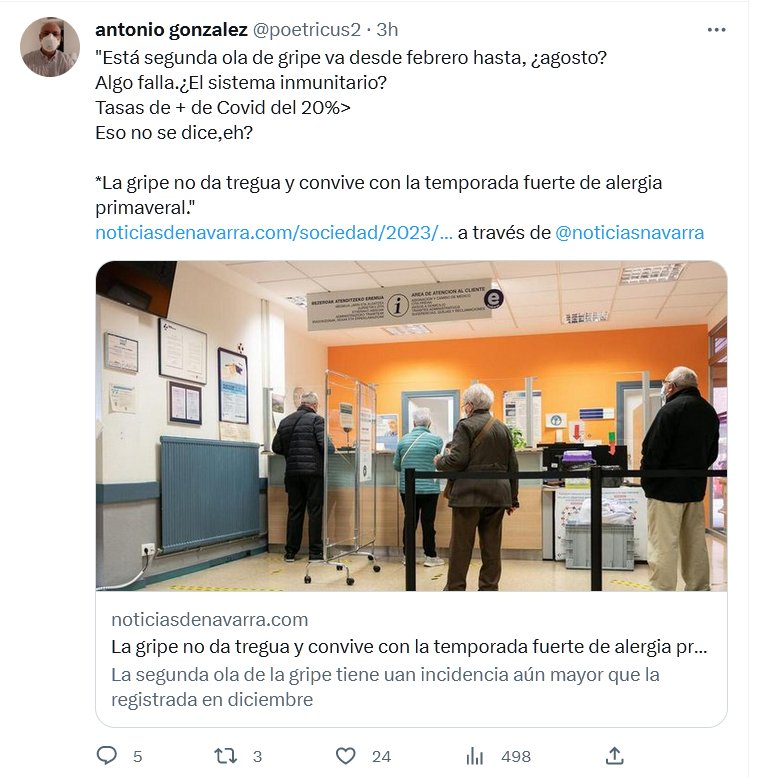758x778 pixels.
Task: Open antonio gonzalez profile avatar
Action: [50, 47]
